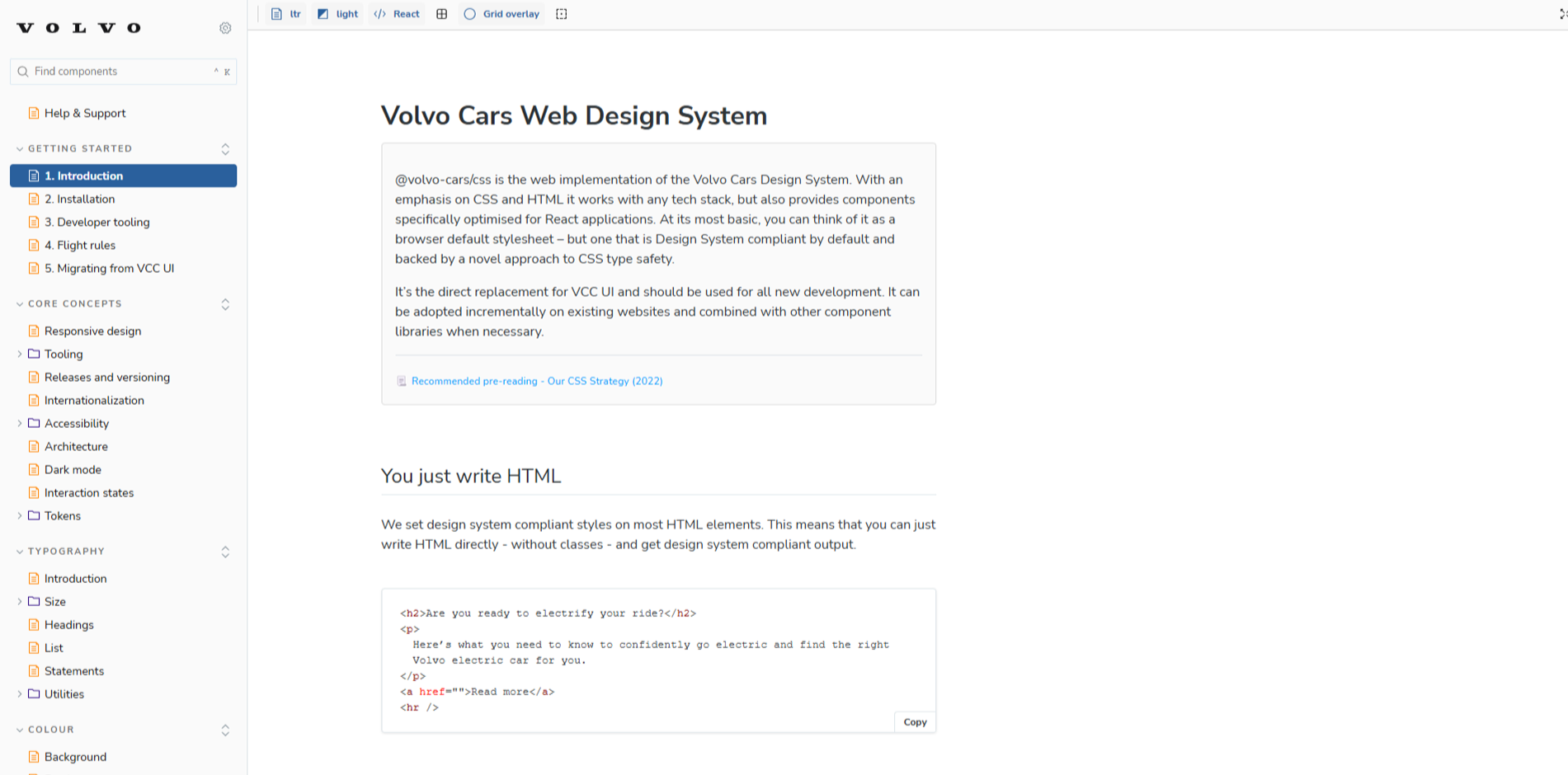Screen dimensions: 1568x775
Task: Follow the Recommended pre-reading CSS Strategy link
Action: (x=537, y=381)
